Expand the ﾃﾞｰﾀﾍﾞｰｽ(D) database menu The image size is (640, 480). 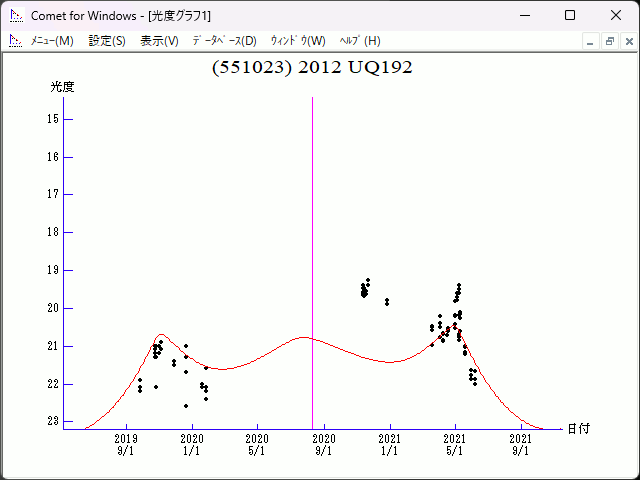[224, 41]
